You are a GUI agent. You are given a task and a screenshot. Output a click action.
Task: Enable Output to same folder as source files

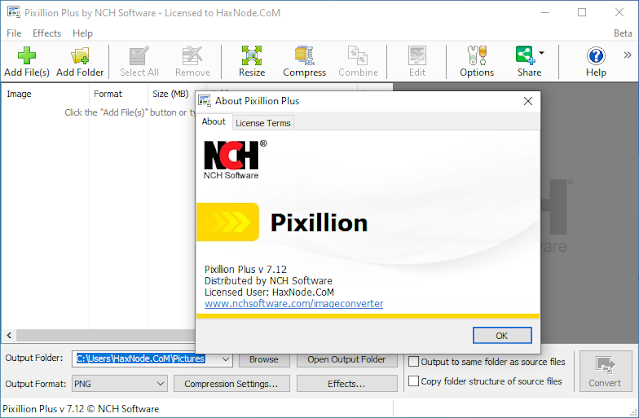coord(414,362)
